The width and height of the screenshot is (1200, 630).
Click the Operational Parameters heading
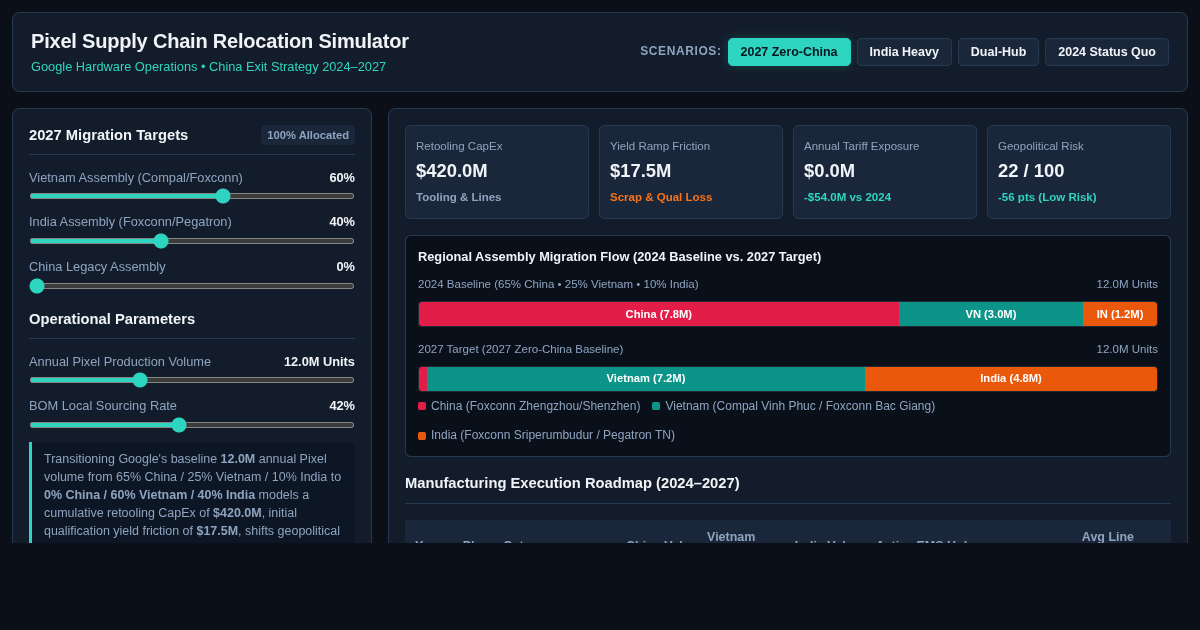(112, 319)
